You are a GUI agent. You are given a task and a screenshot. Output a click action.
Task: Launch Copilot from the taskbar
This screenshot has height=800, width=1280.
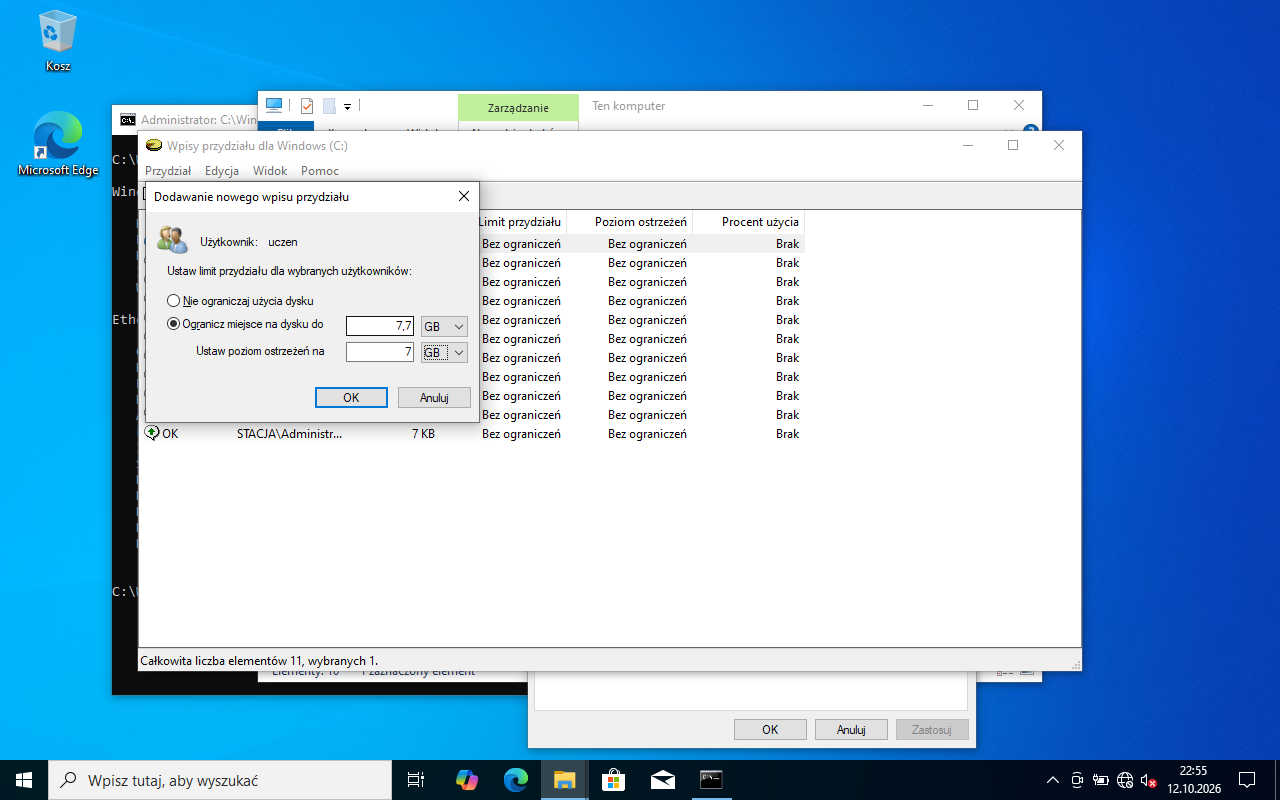[467, 780]
